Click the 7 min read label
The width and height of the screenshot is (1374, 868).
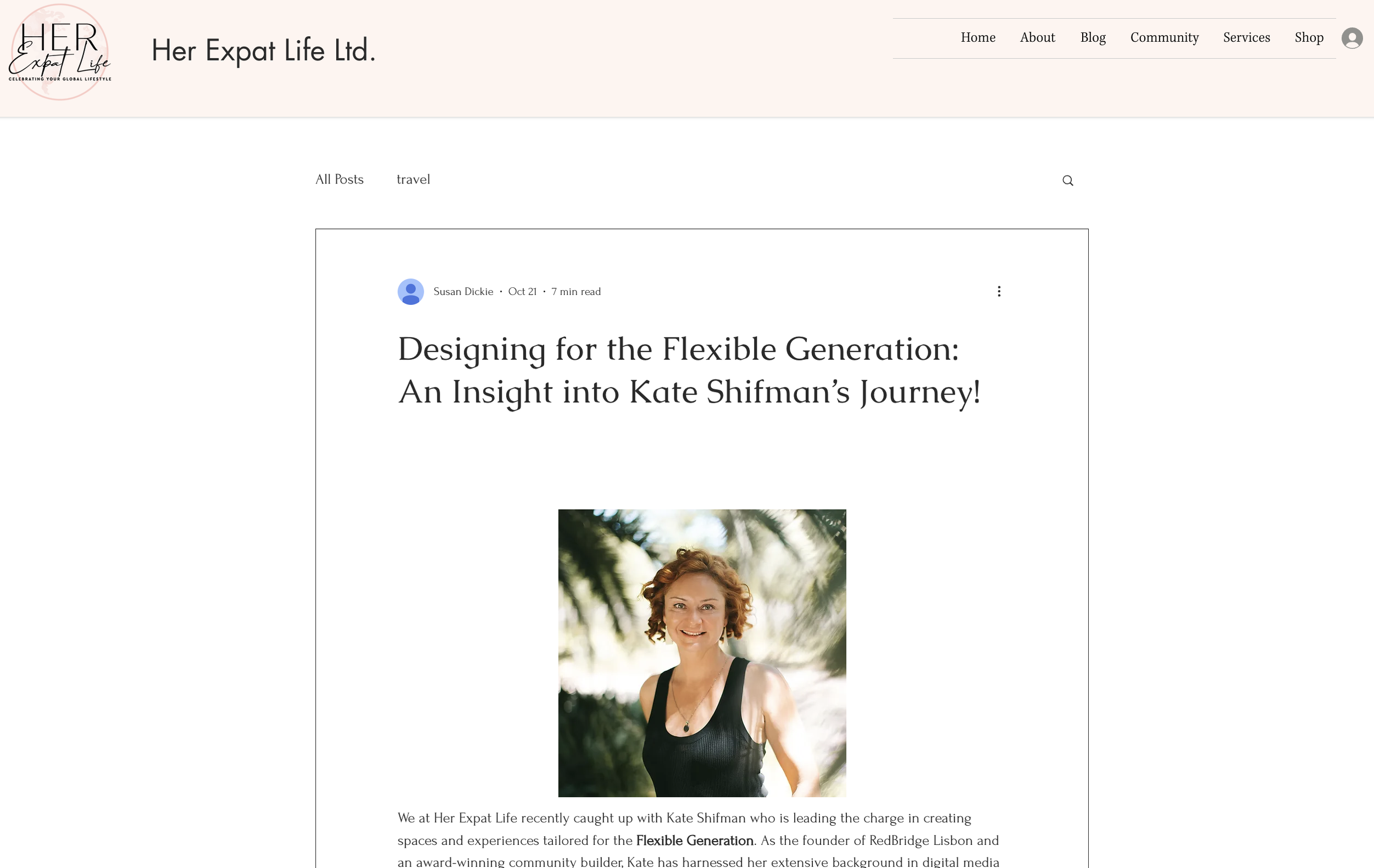(x=576, y=292)
